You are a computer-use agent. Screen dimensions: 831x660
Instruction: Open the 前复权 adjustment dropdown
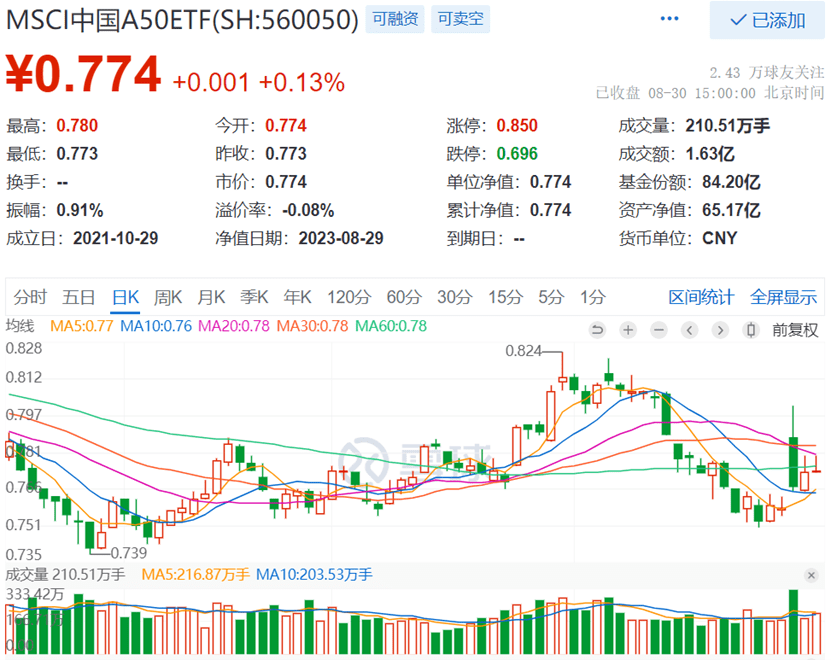[x=795, y=329]
